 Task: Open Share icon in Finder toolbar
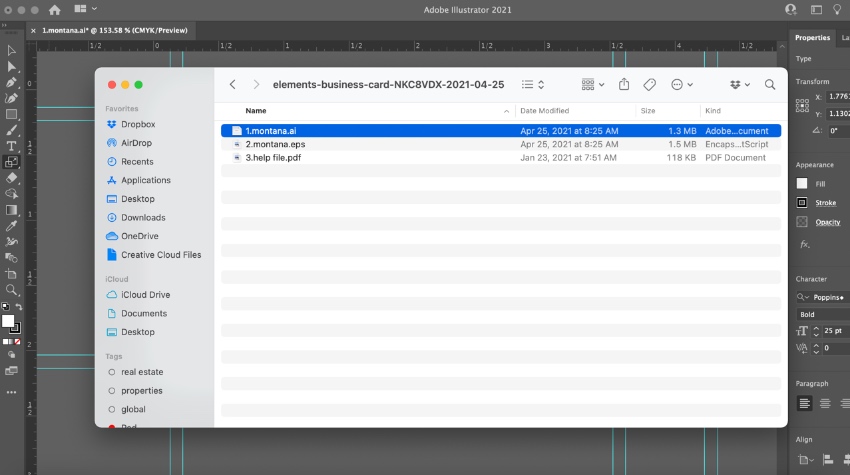tap(624, 84)
